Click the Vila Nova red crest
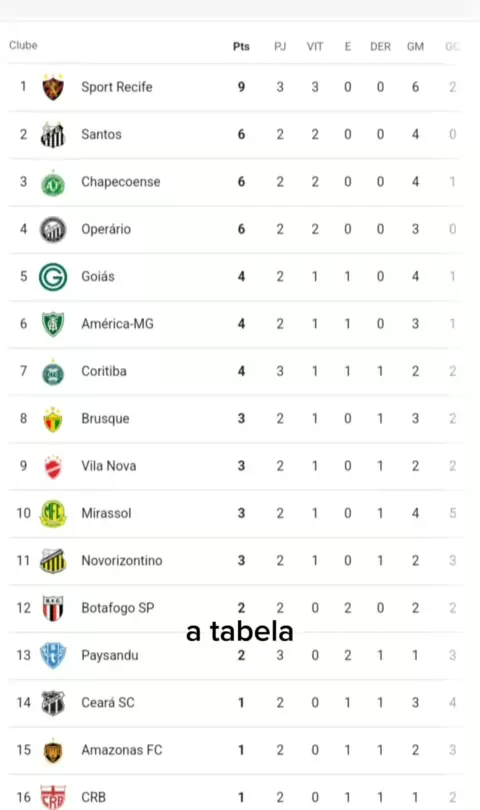The image size is (480, 810). tap(53, 466)
